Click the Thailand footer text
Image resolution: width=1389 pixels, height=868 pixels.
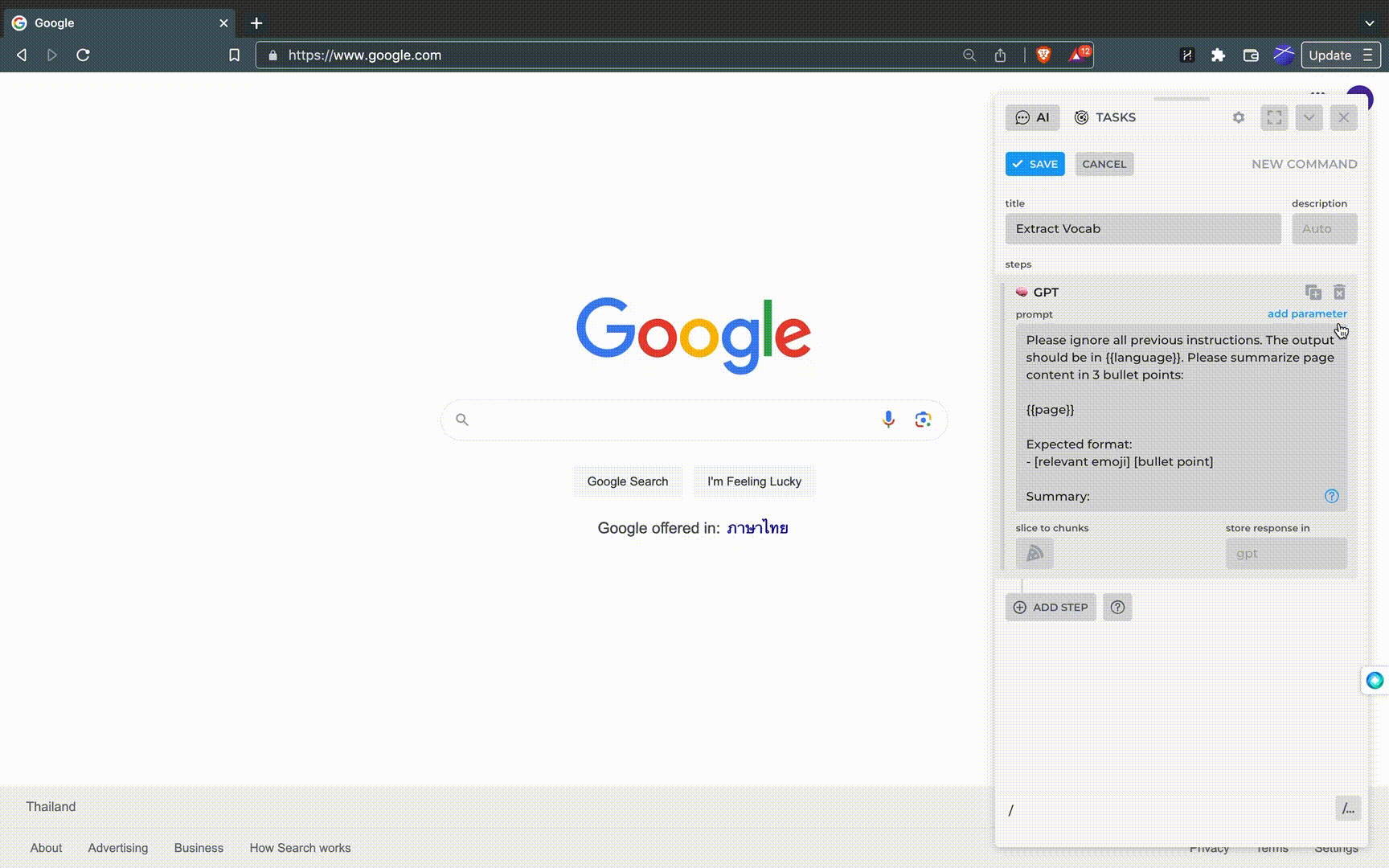point(51,806)
